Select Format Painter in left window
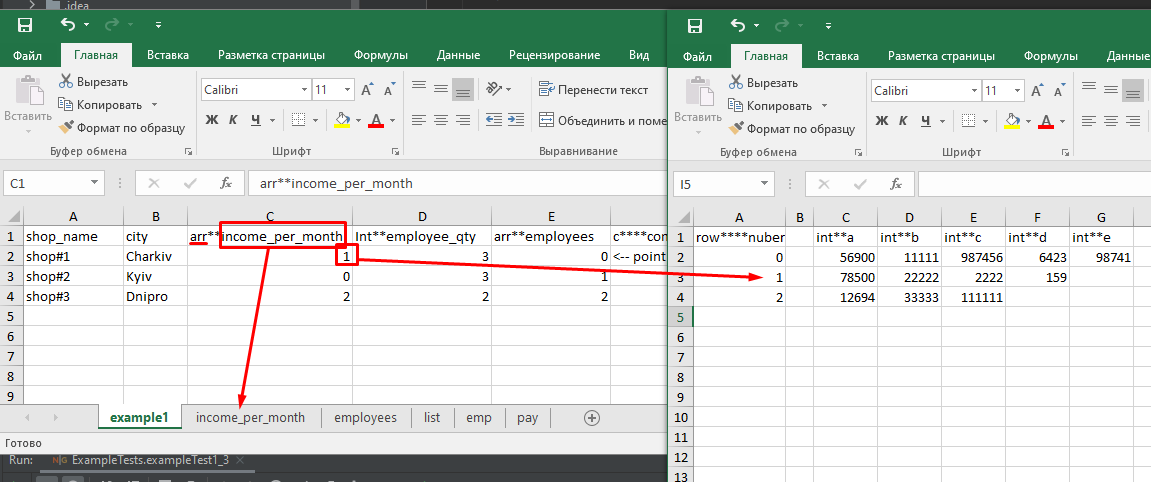The image size is (1151, 482). pos(122,128)
